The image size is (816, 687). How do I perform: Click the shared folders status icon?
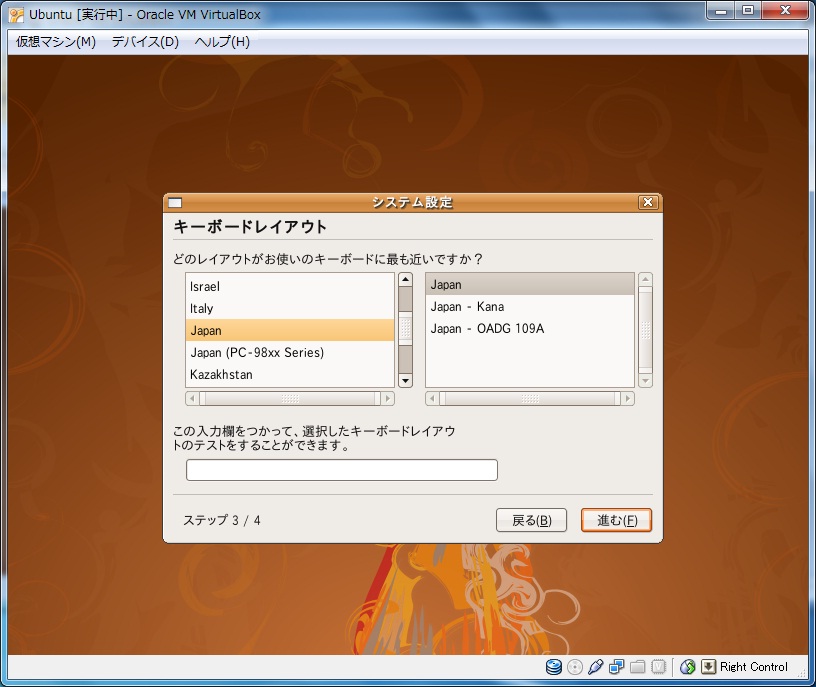pos(638,667)
